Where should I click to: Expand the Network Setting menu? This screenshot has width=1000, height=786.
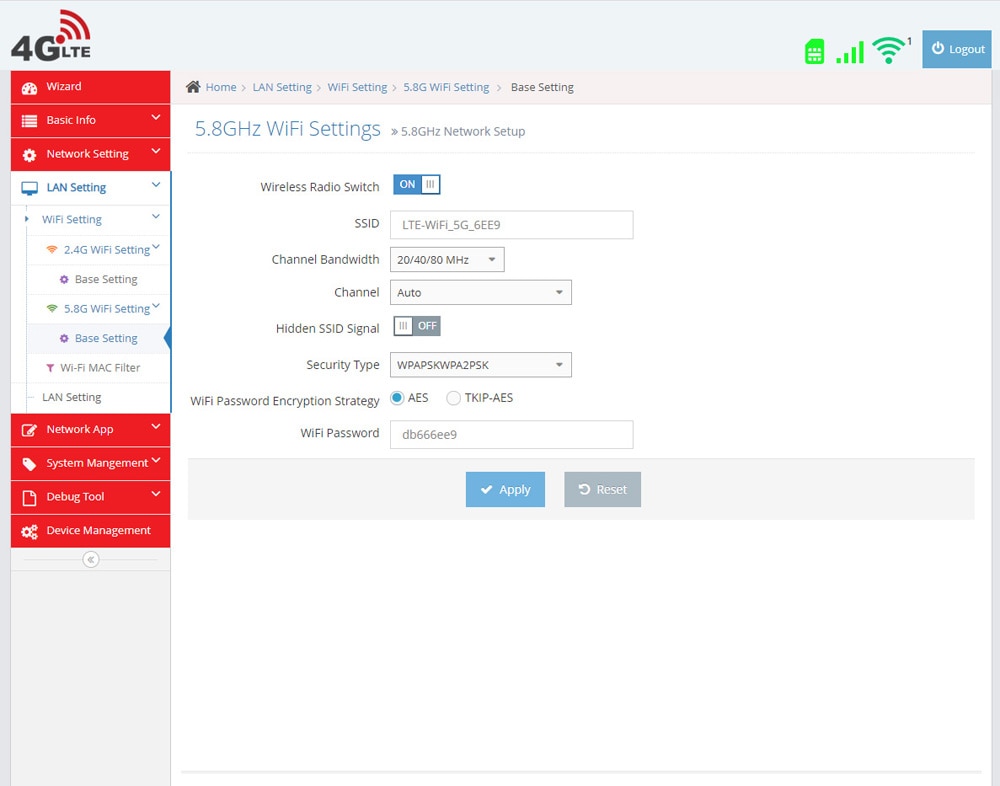(x=91, y=154)
